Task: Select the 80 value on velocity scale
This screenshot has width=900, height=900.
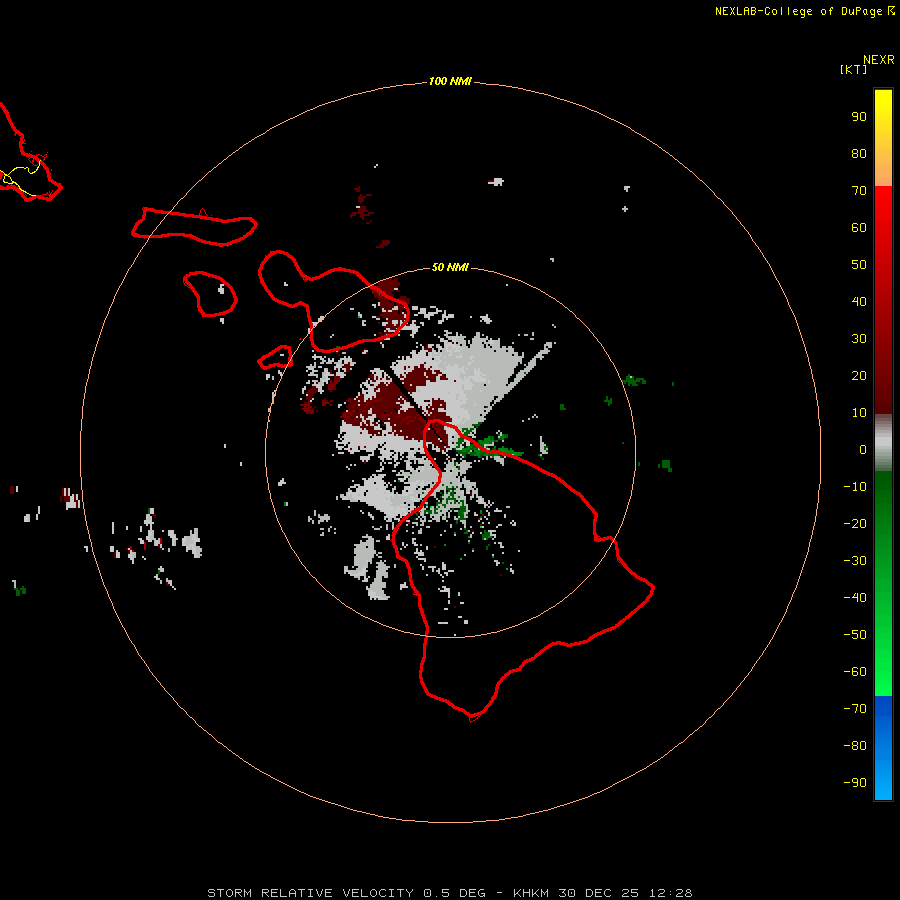Action: click(859, 153)
